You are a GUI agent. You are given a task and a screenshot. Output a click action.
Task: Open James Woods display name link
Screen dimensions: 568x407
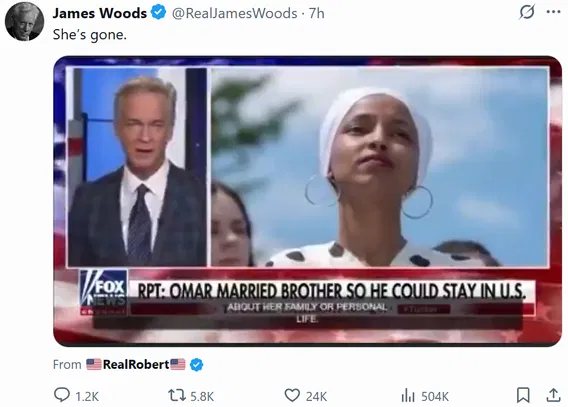tap(100, 13)
